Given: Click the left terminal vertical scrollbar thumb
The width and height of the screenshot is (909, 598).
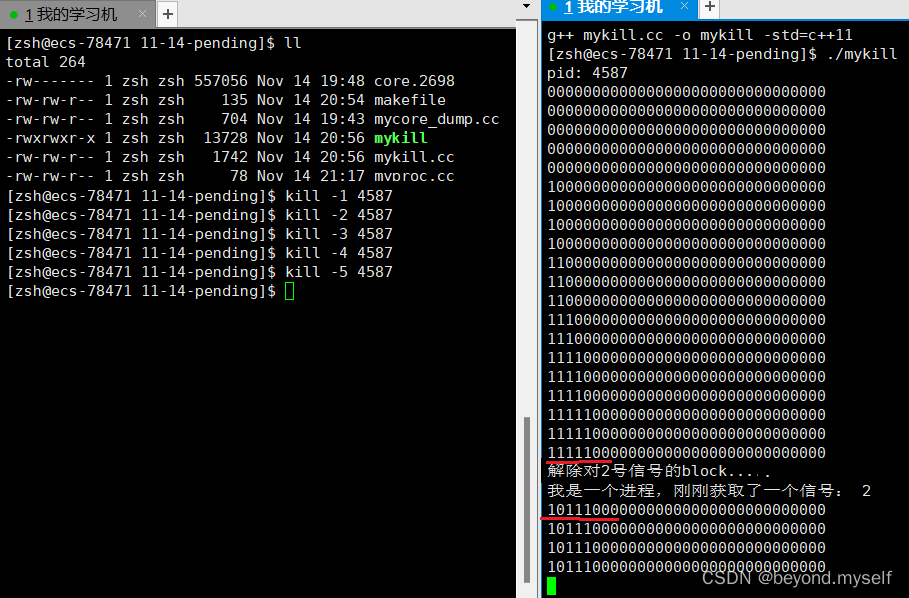Looking at the screenshot, I should click(527, 499).
